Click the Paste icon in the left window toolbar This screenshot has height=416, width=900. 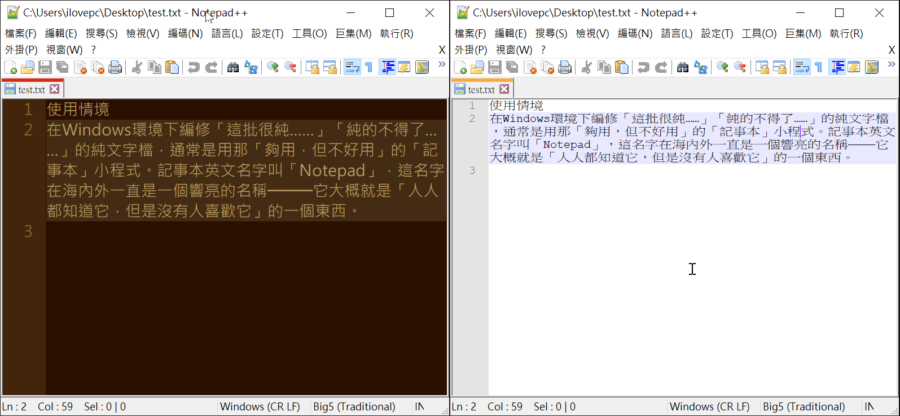pyautogui.click(x=172, y=68)
